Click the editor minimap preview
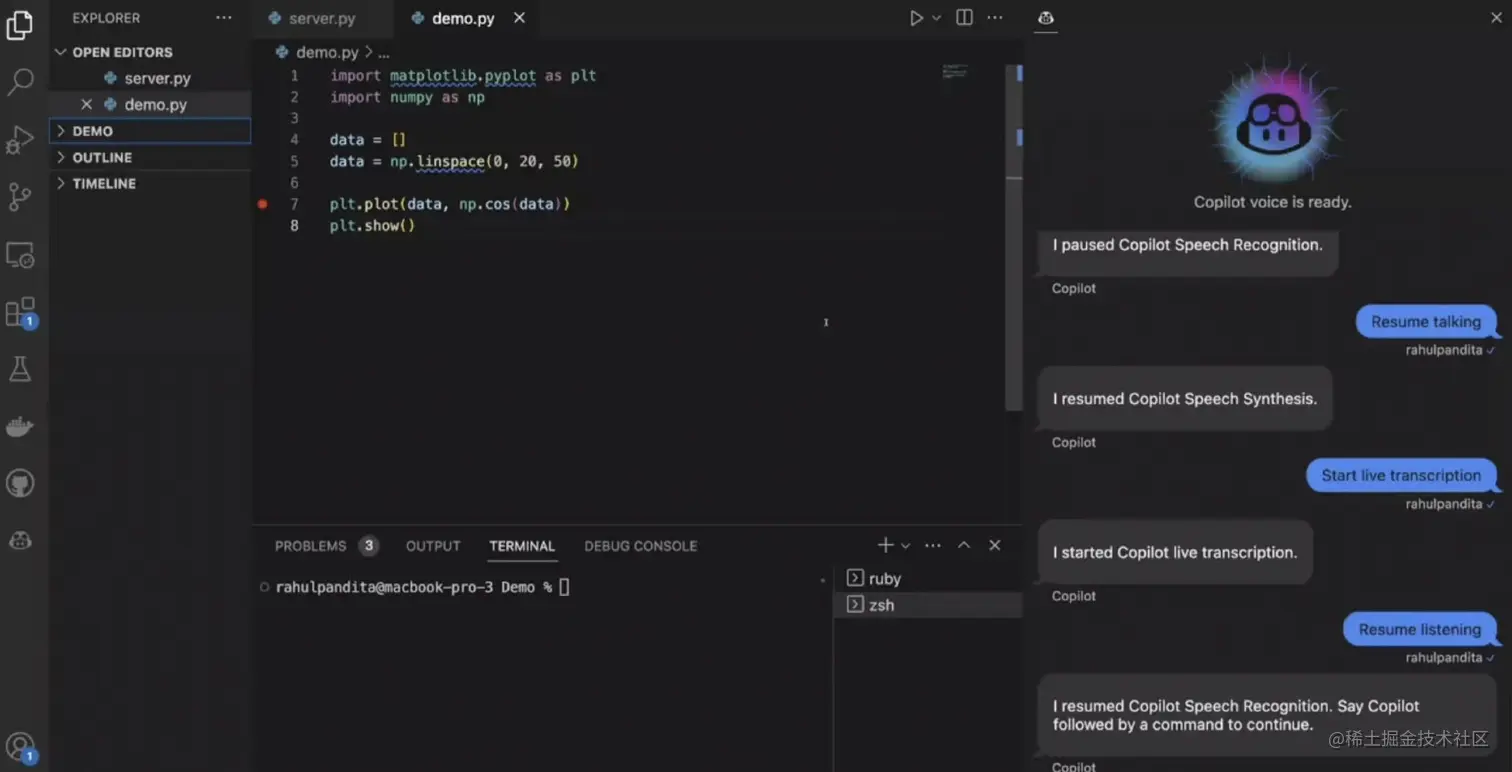 click(x=955, y=71)
